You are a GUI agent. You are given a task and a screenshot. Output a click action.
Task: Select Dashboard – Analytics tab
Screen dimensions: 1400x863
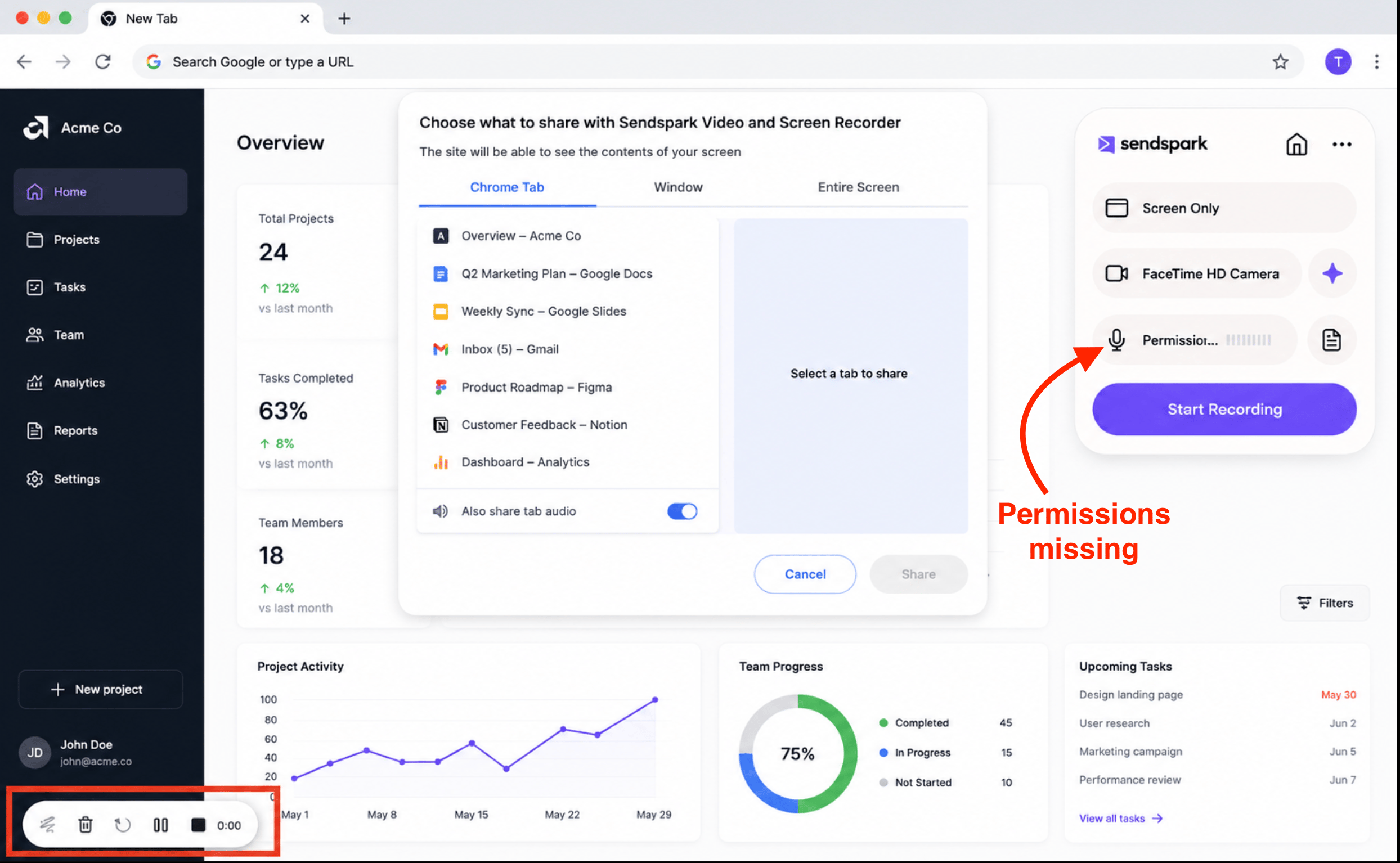click(x=567, y=462)
